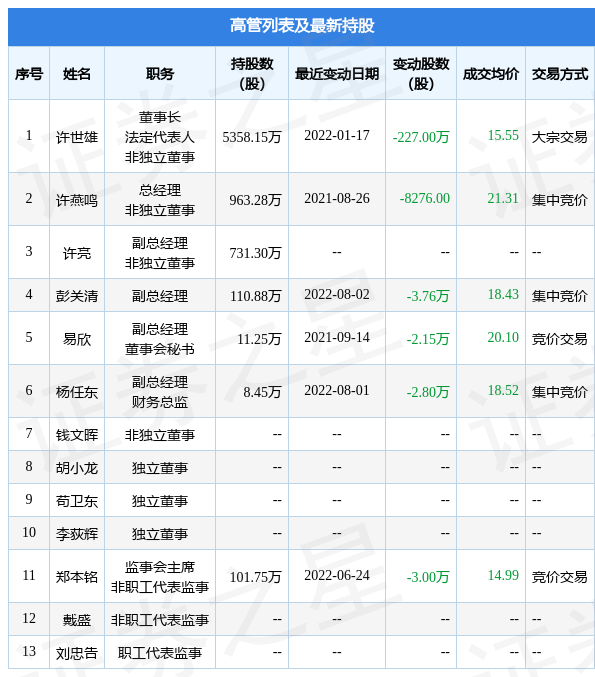
Task: Click the 成交均价 column header
Action: (x=491, y=74)
